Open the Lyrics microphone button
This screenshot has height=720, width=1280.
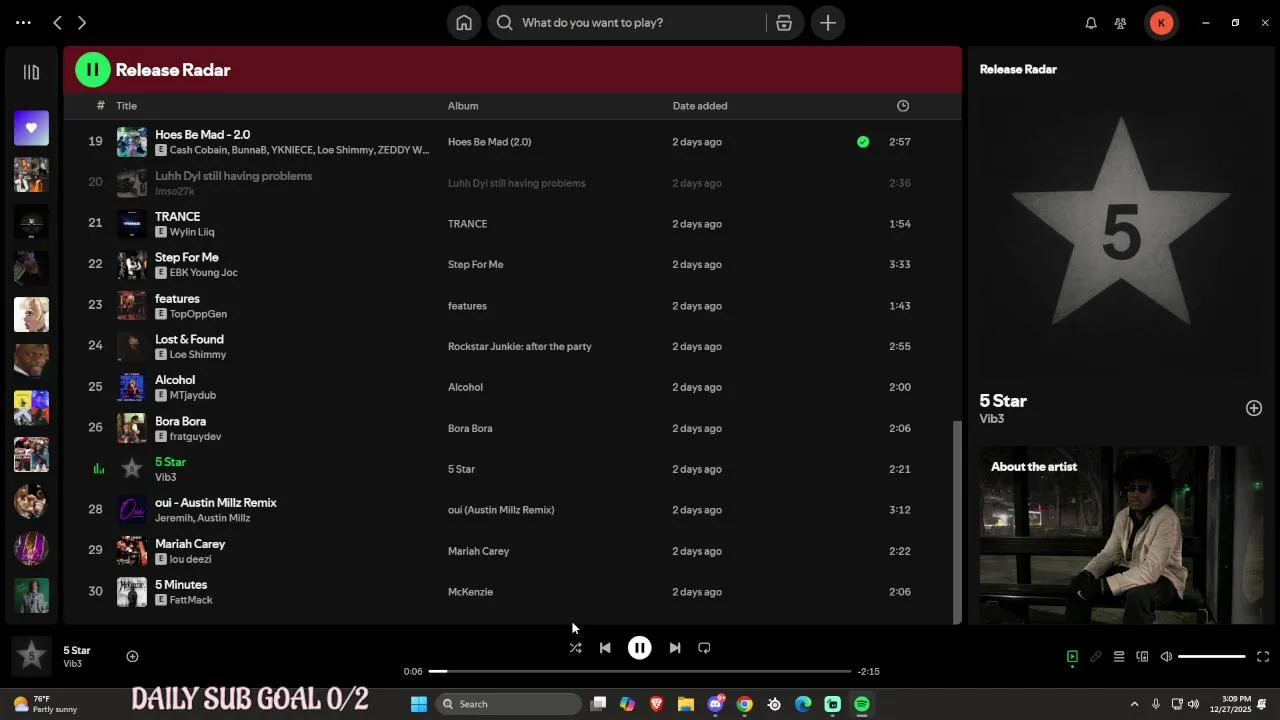pos(1096,657)
